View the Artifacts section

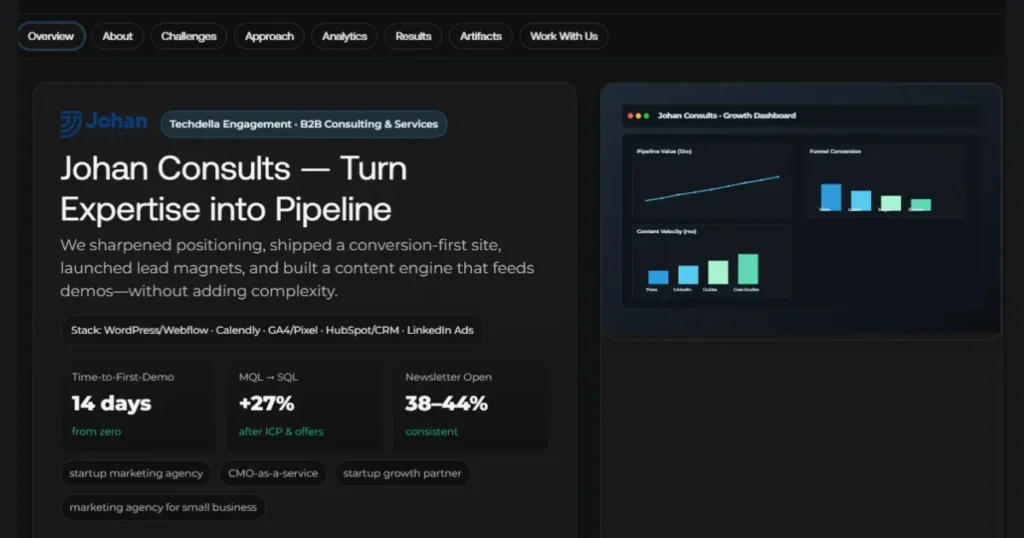(x=481, y=37)
